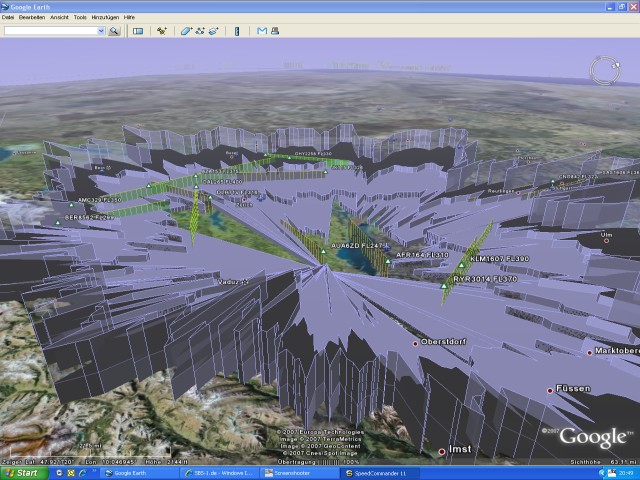Image resolution: width=640 pixels, height=480 pixels.
Task: Open the Hilfe menu
Action: [129, 18]
